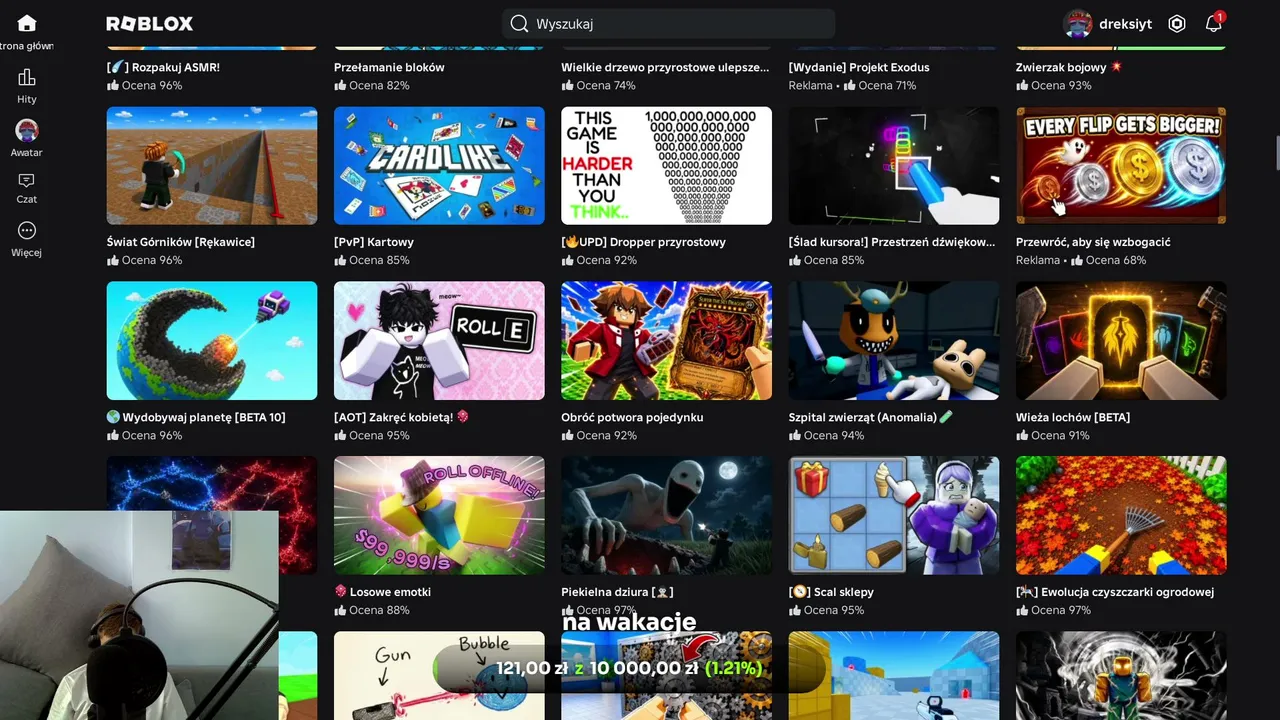1280x720 pixels.
Task: Click 'Ocena 88%' under Losowe emotki
Action: (x=372, y=610)
